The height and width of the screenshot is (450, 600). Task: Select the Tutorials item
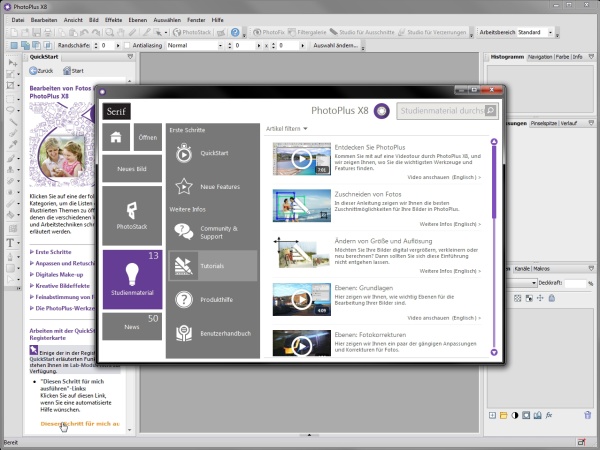(x=212, y=266)
